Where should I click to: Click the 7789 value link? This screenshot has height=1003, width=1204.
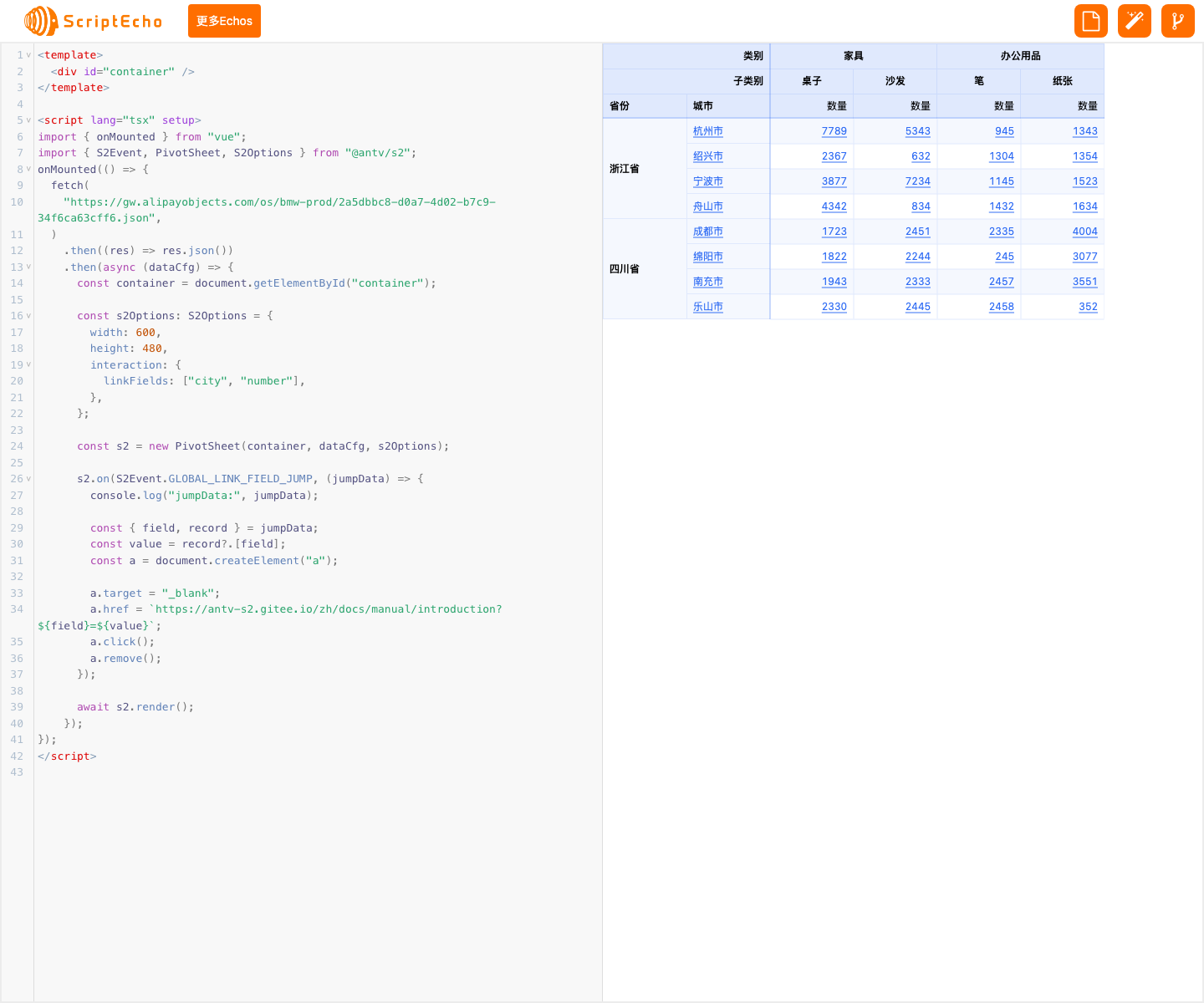pyautogui.click(x=834, y=131)
